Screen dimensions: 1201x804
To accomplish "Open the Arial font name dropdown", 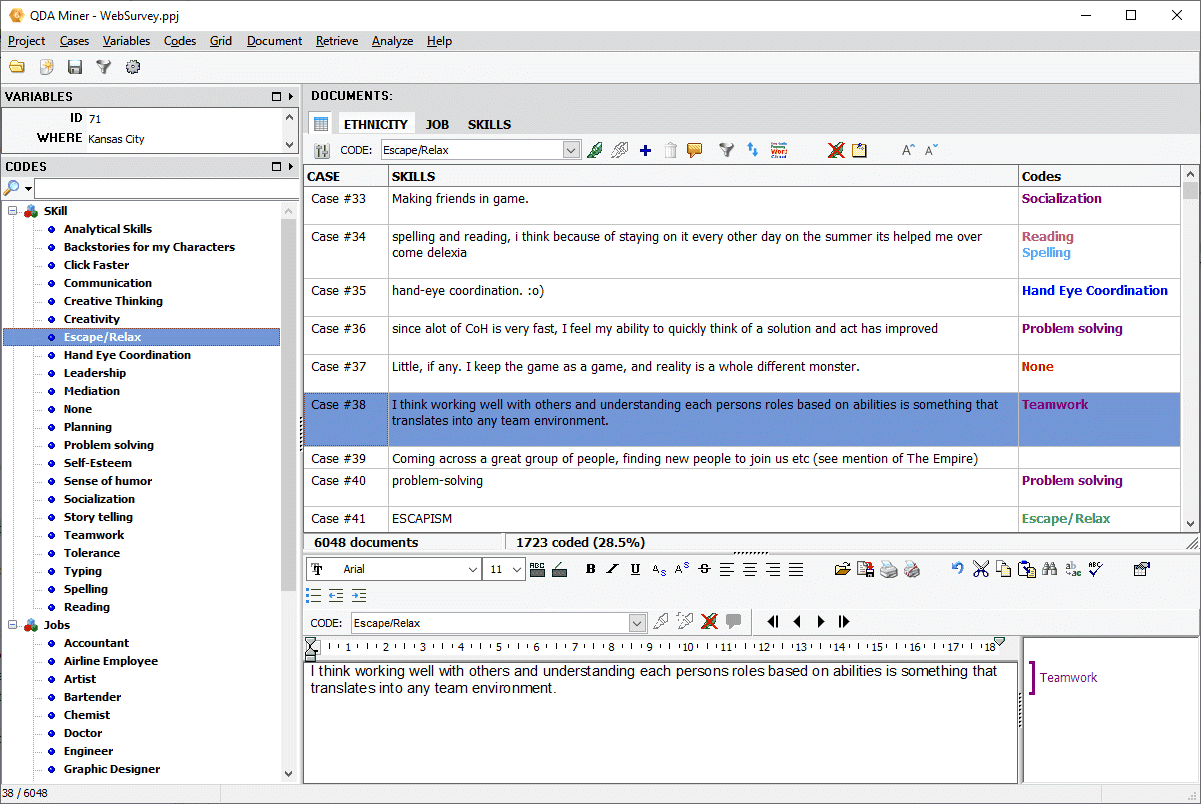I will tap(472, 569).
